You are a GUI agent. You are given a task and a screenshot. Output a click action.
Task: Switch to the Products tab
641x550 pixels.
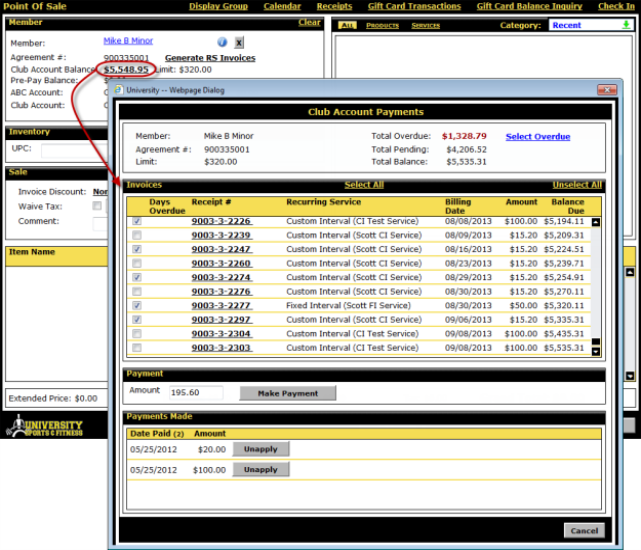[x=382, y=25]
